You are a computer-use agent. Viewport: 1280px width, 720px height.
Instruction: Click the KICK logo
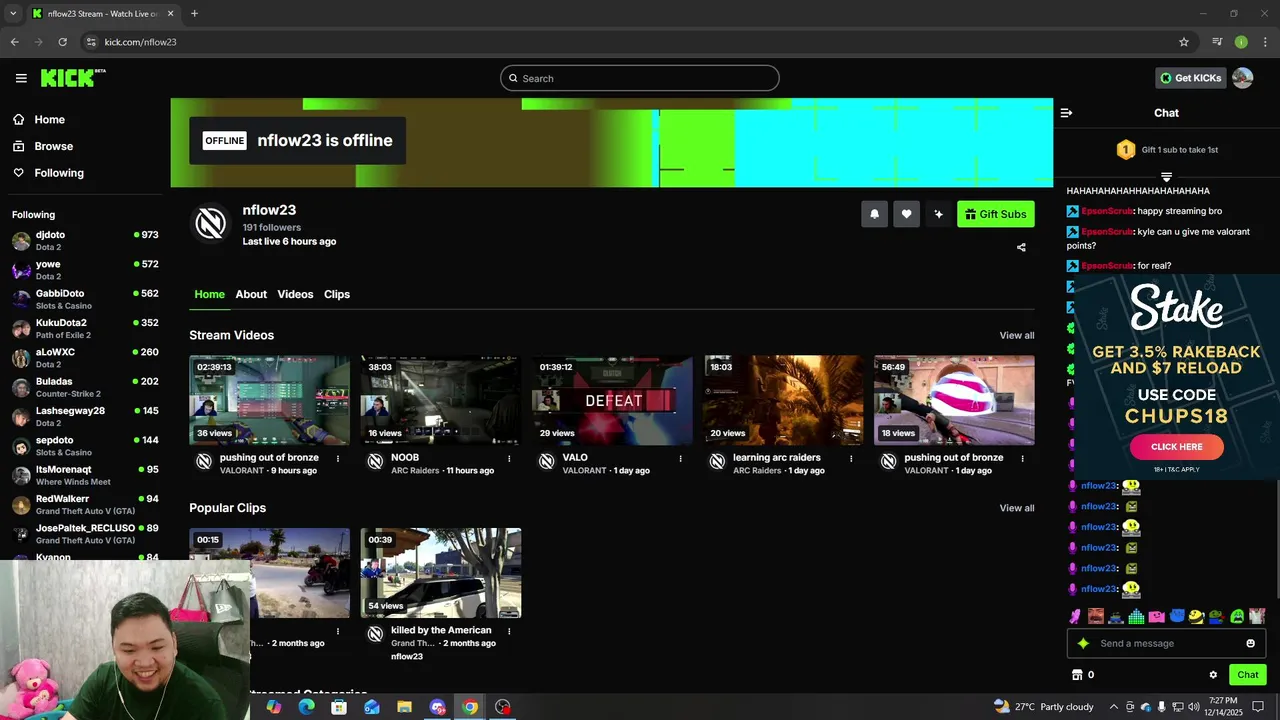click(73, 78)
